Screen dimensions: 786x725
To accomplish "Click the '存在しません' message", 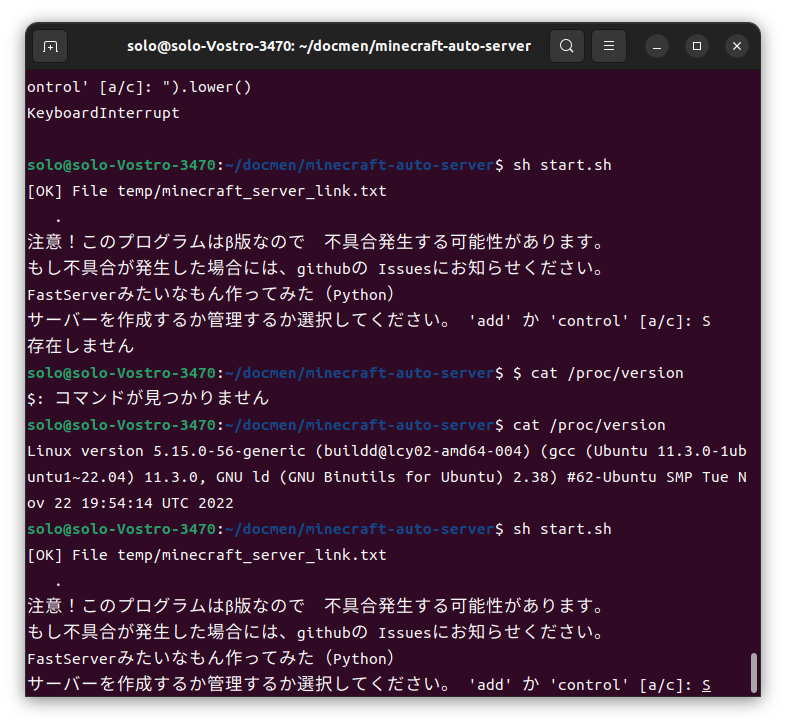I will tap(81, 346).
